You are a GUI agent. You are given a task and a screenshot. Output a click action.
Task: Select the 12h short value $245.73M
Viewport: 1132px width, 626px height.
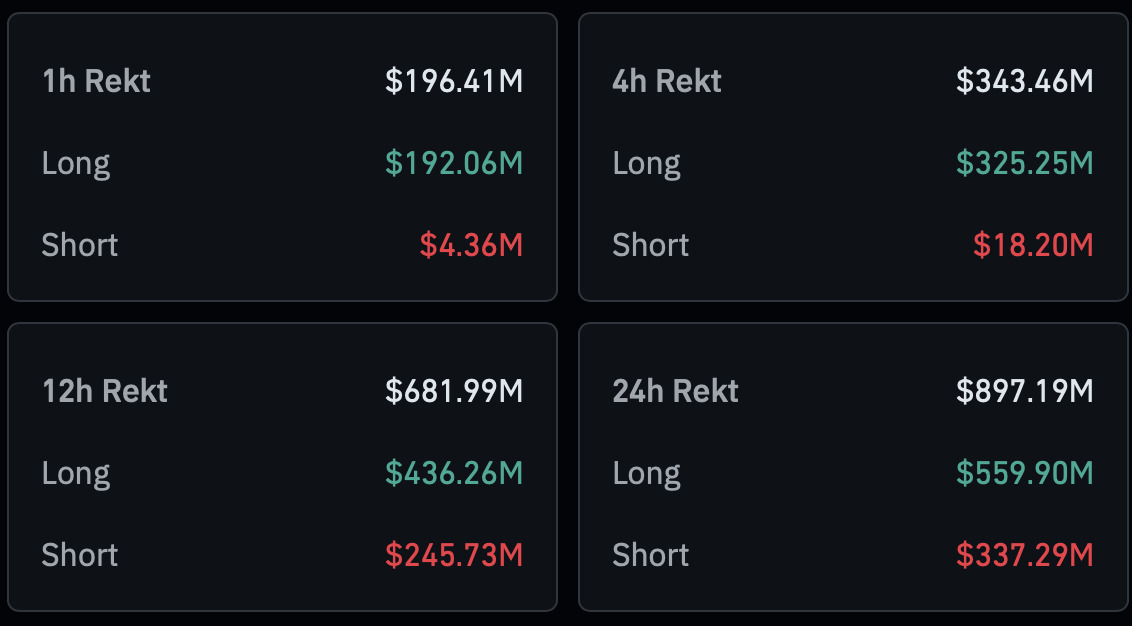coord(454,555)
